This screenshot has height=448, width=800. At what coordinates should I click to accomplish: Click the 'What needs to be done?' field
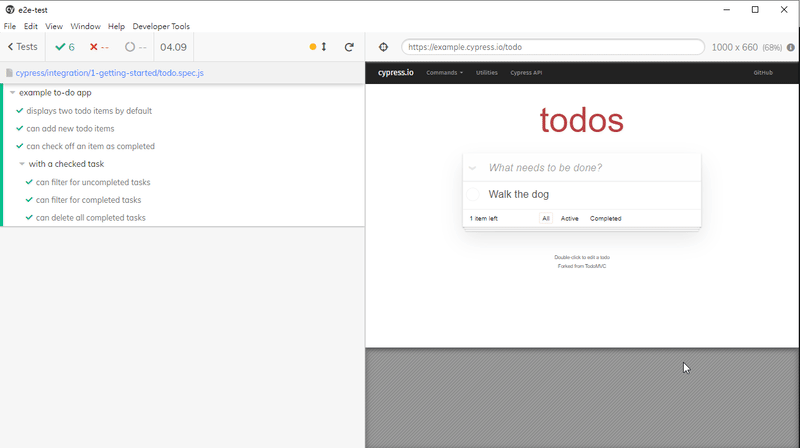pos(590,168)
